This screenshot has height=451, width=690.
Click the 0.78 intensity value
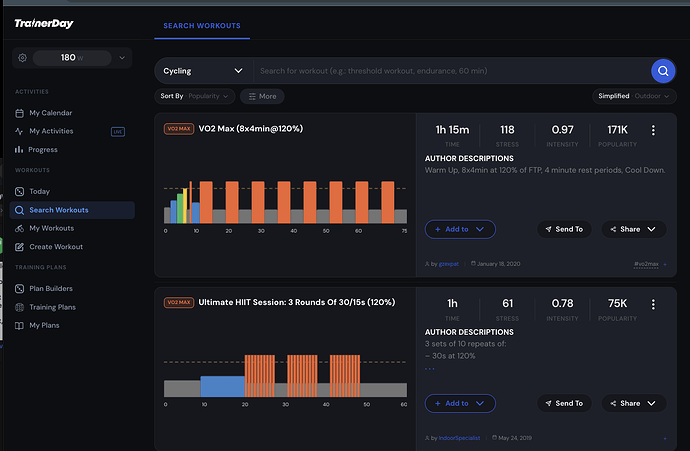click(562, 304)
